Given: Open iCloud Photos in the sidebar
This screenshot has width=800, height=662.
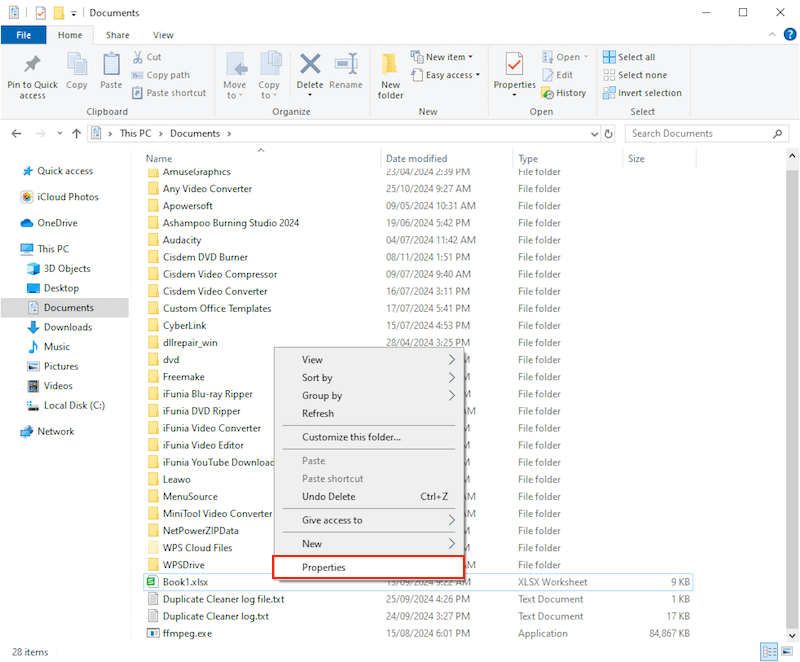Looking at the screenshot, I should pos(60,197).
